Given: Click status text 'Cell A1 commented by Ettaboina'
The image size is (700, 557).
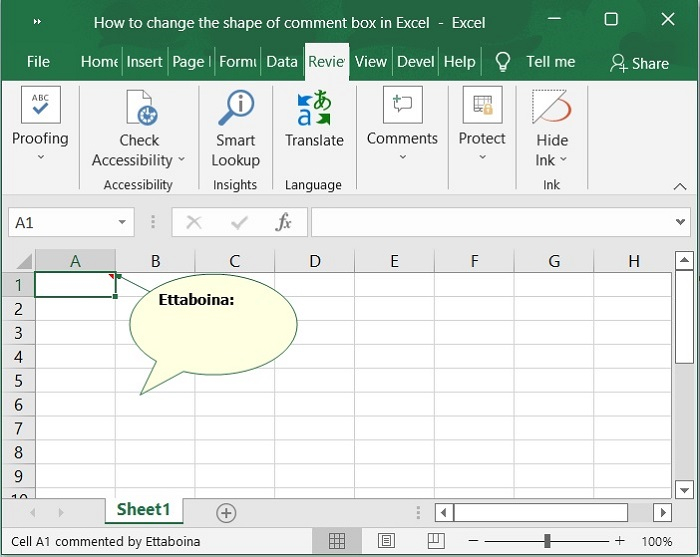Looking at the screenshot, I should [x=105, y=541].
